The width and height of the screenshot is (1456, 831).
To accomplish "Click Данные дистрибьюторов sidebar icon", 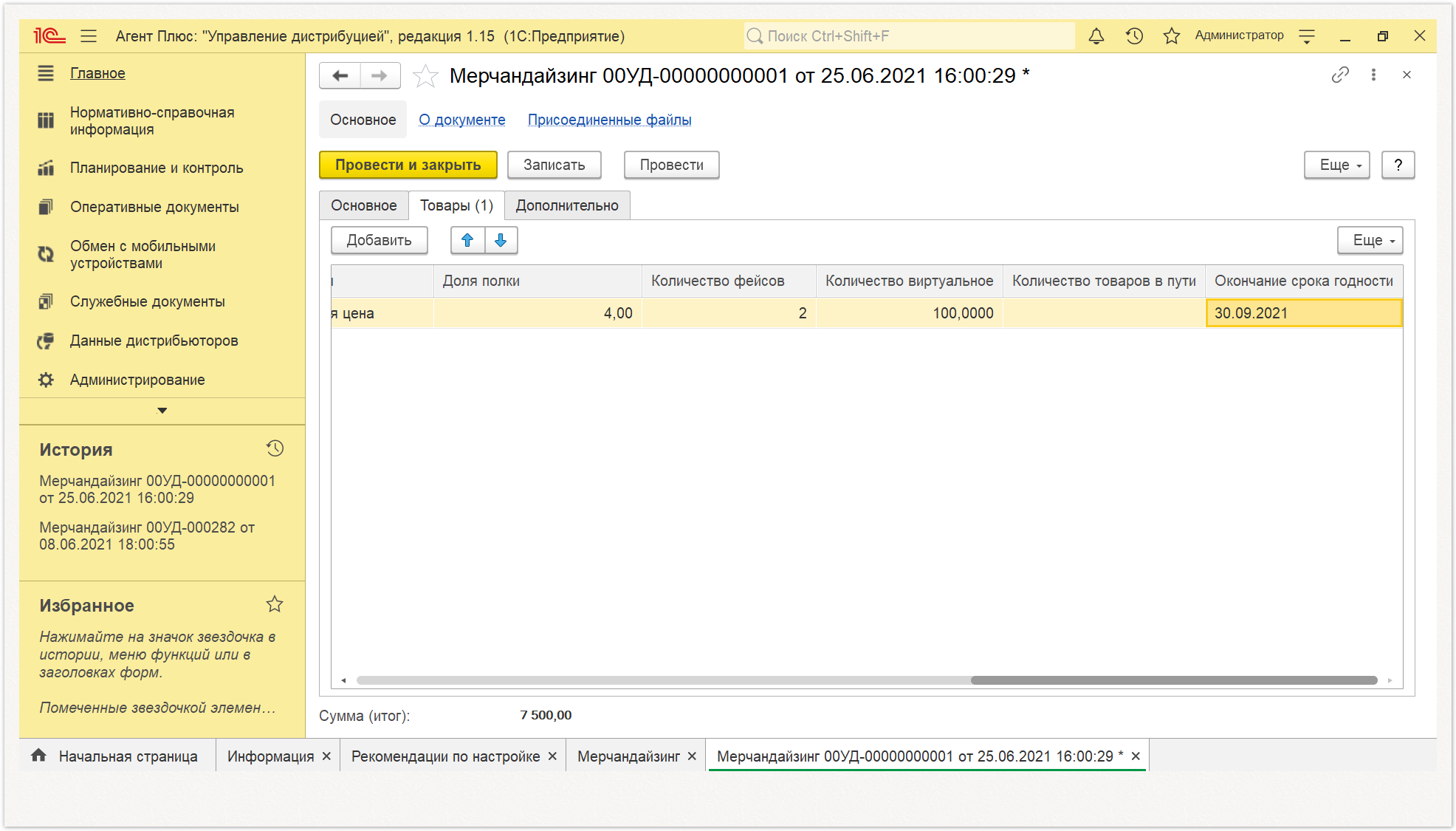I will tap(46, 341).
